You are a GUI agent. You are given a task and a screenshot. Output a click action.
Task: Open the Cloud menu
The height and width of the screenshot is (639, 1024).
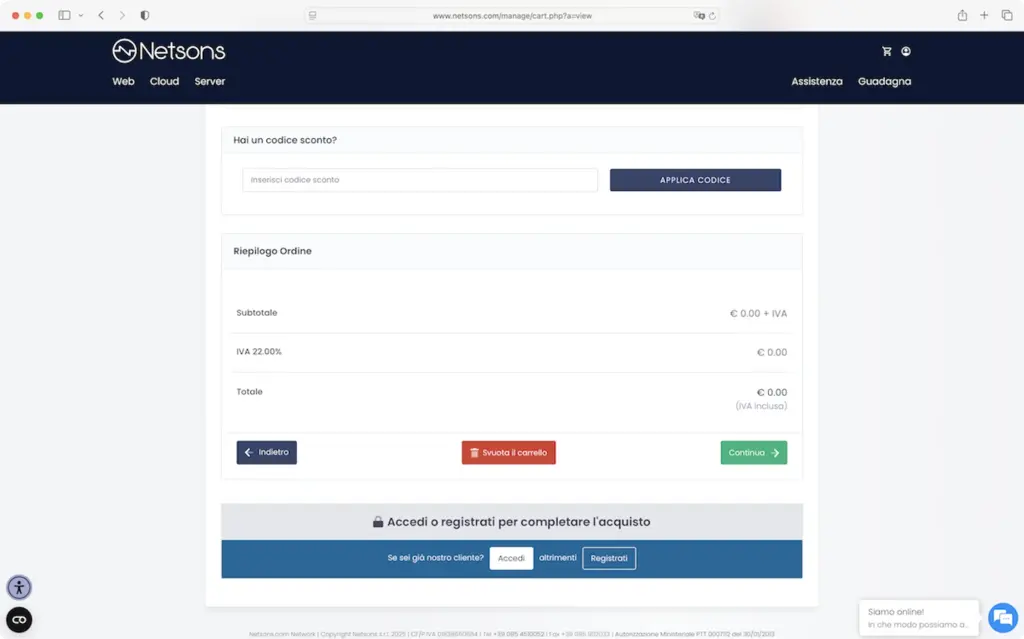click(164, 81)
